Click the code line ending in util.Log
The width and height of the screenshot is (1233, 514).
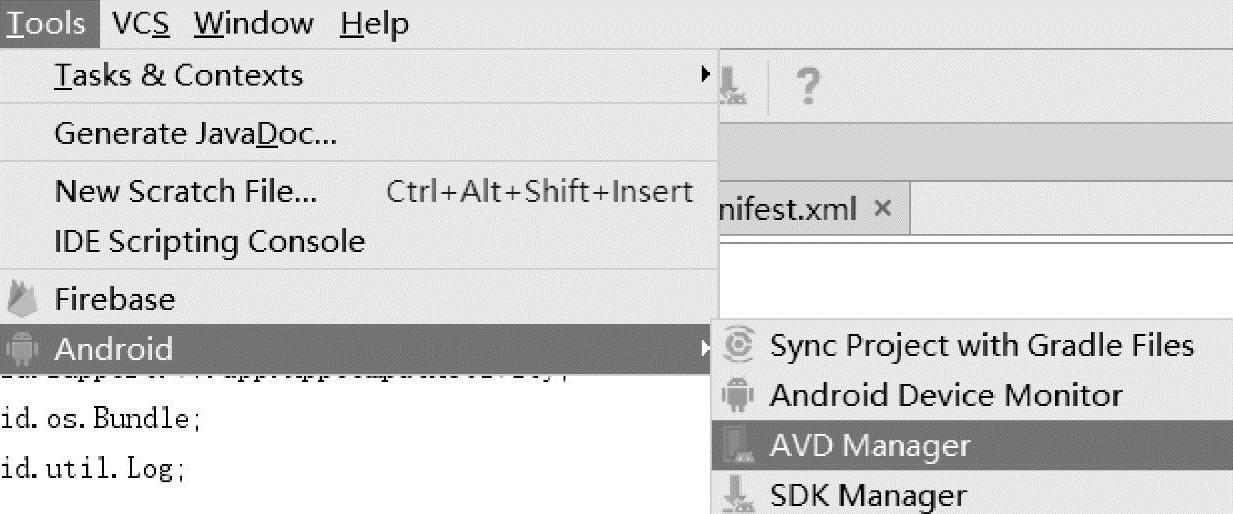click(93, 467)
